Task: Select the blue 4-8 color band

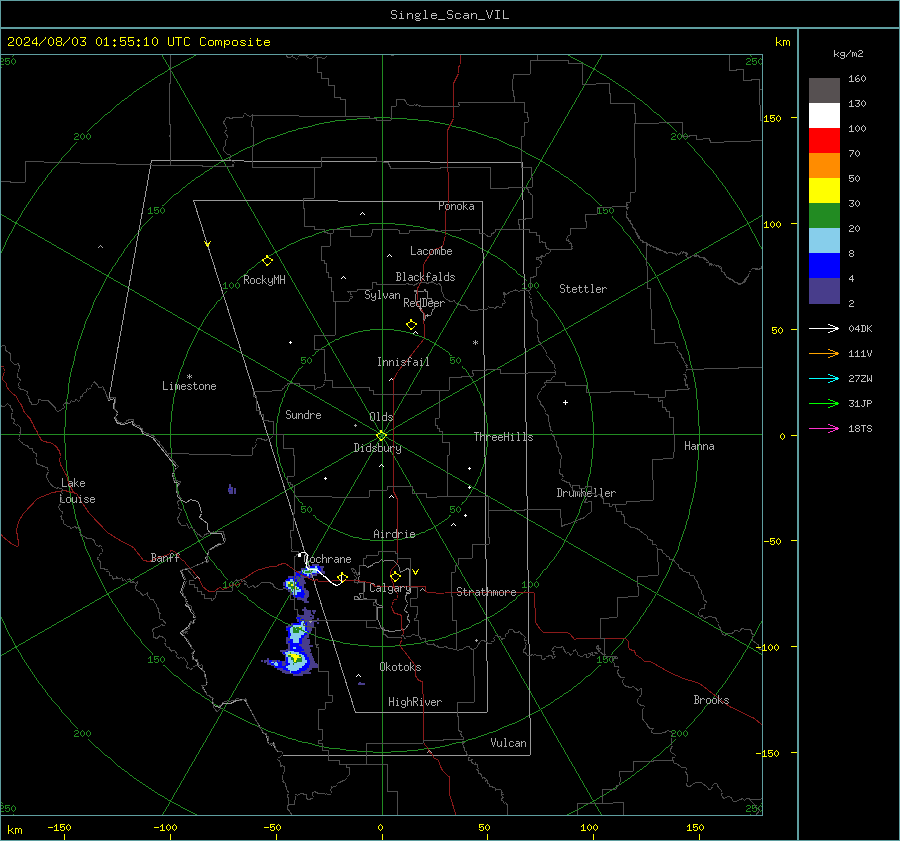Action: [824, 266]
